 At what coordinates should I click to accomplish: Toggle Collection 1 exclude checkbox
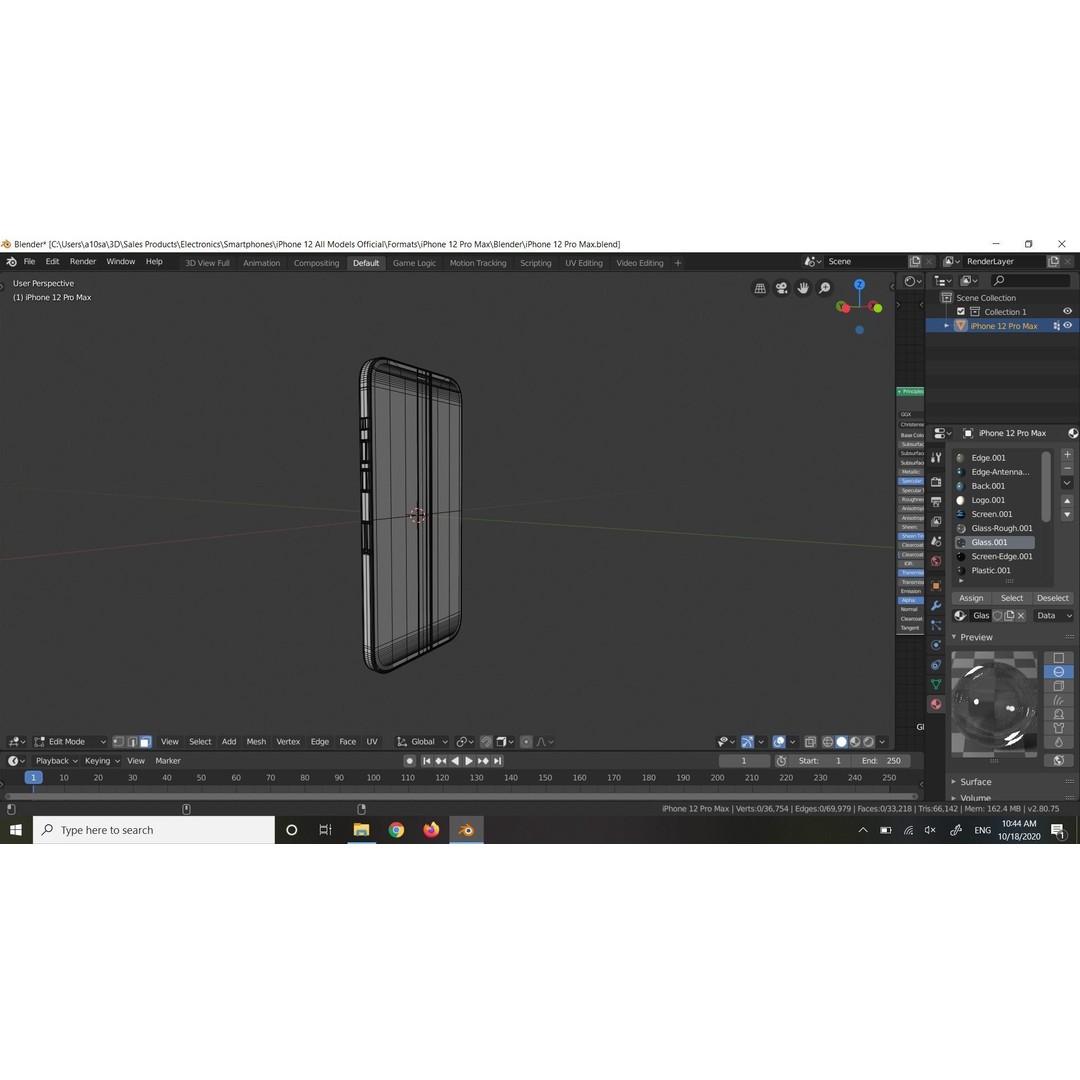(x=961, y=311)
